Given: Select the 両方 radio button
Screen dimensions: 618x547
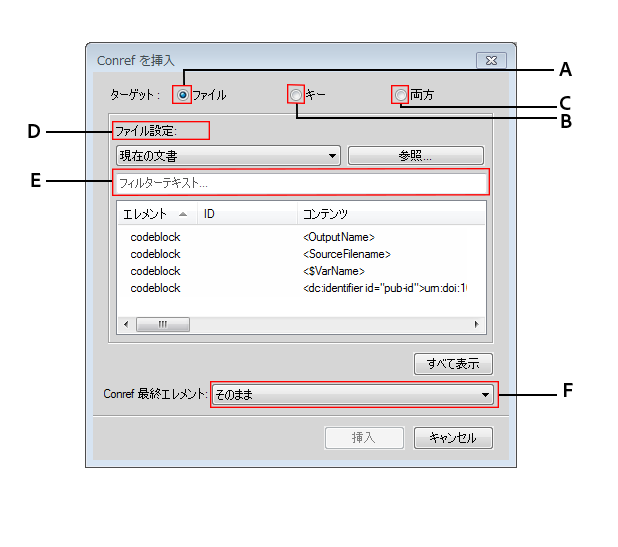Looking at the screenshot, I should click(x=401, y=95).
